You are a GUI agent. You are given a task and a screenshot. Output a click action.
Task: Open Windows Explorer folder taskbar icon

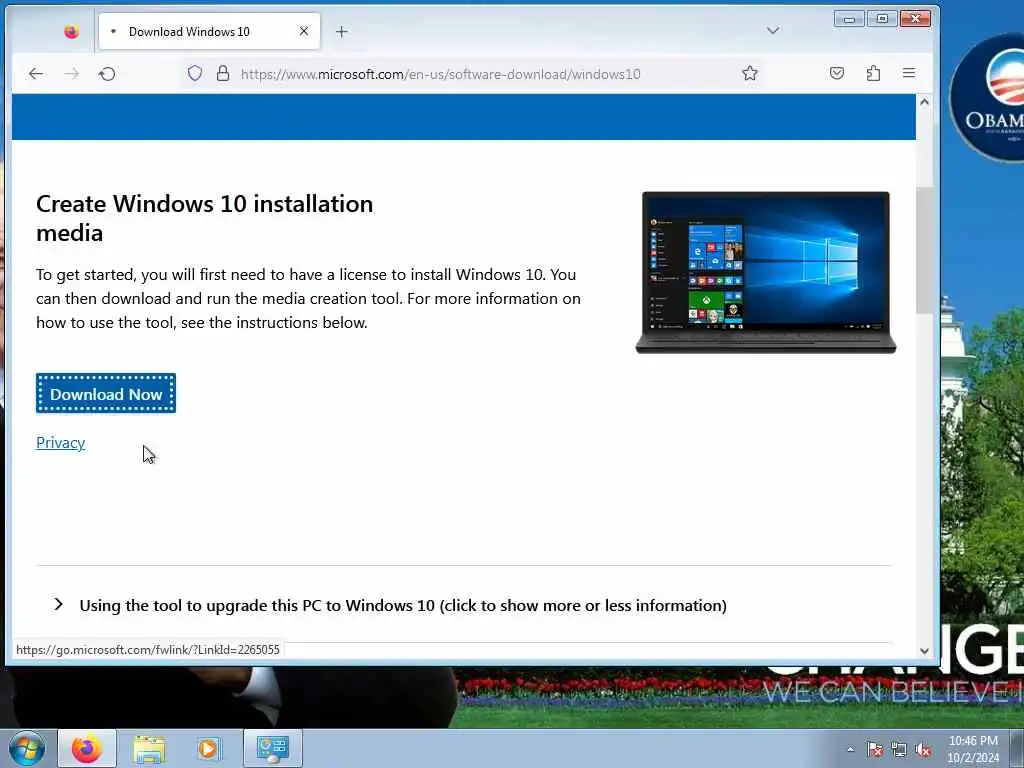coord(149,748)
